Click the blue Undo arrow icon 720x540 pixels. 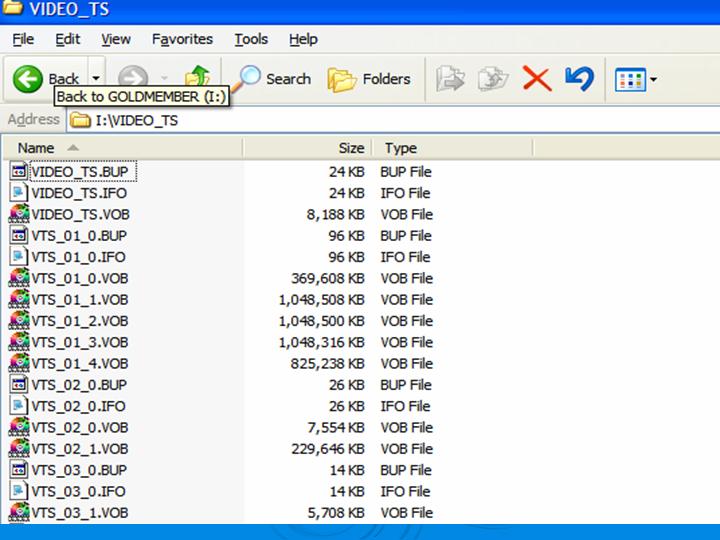coord(579,79)
